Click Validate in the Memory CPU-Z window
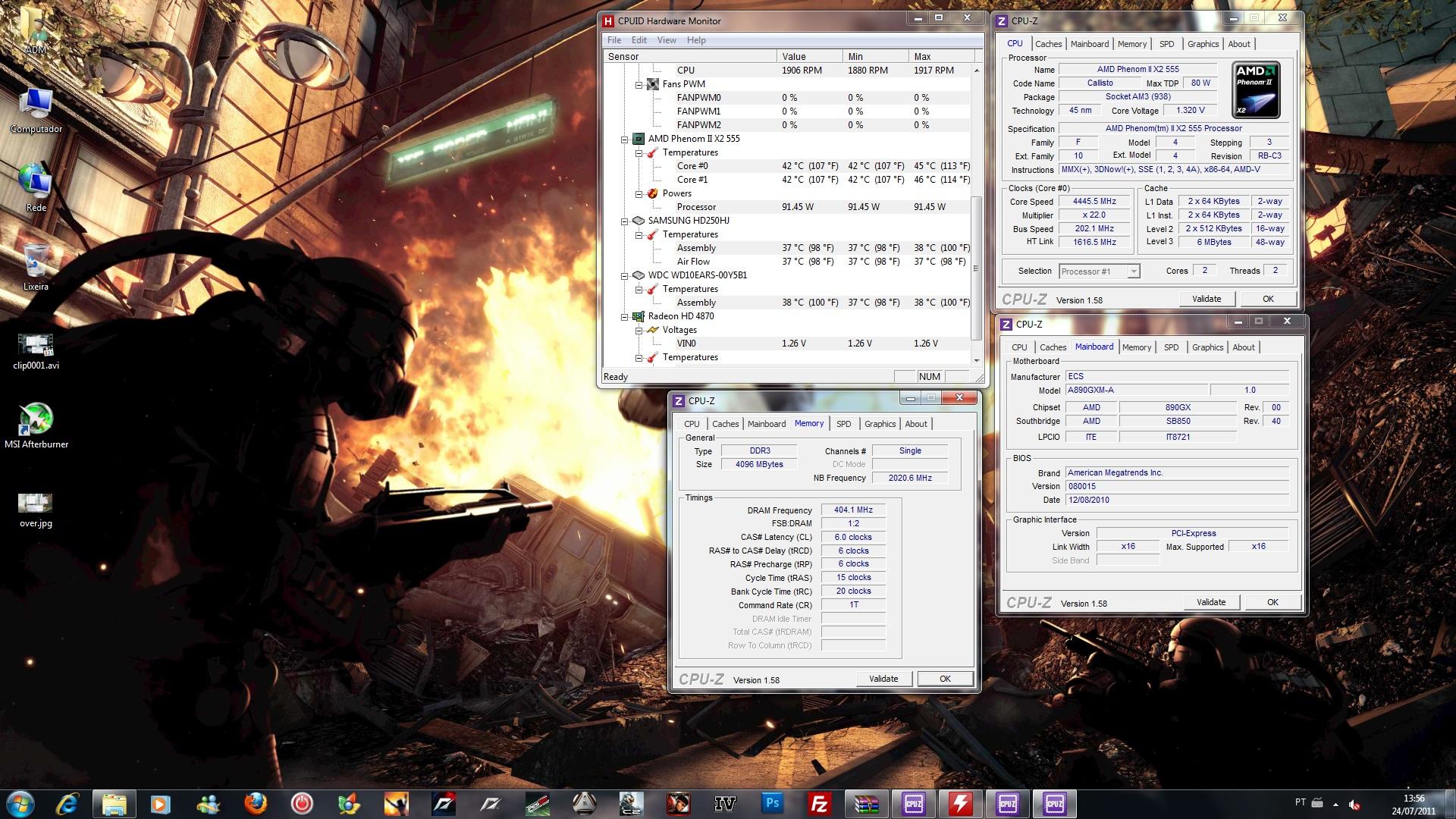 pos(883,679)
